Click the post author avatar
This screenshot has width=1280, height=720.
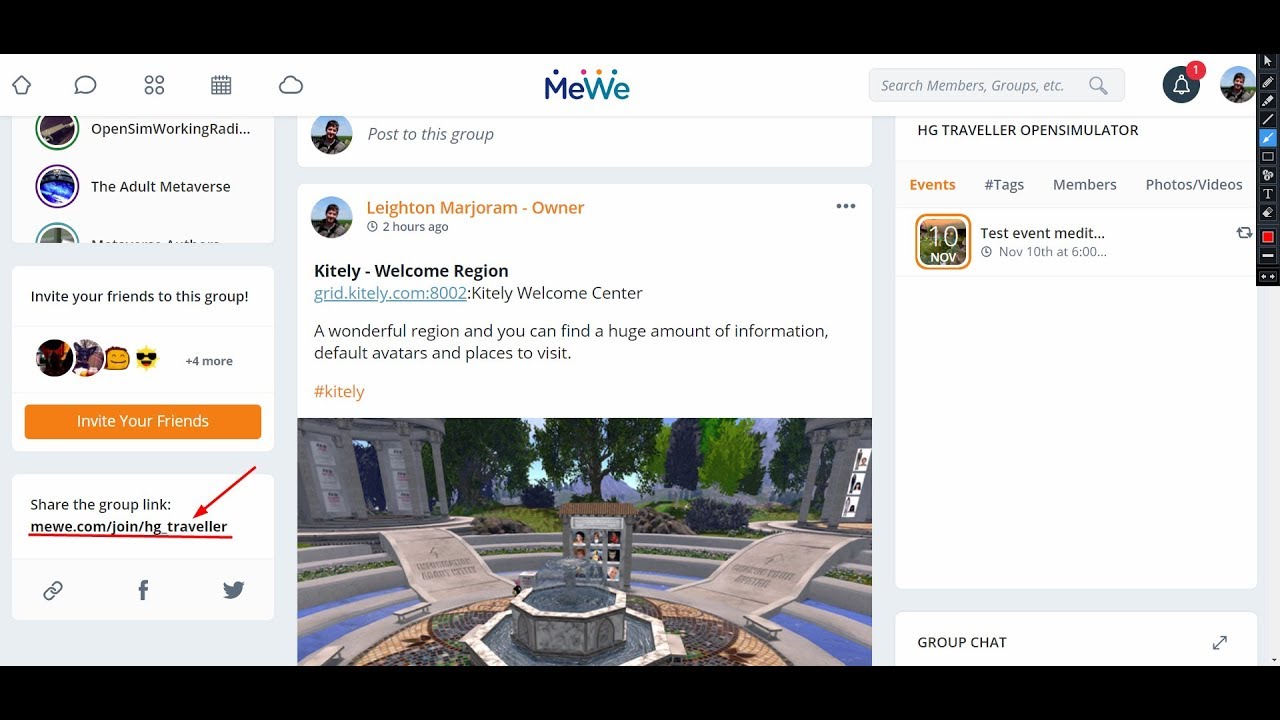tap(332, 217)
